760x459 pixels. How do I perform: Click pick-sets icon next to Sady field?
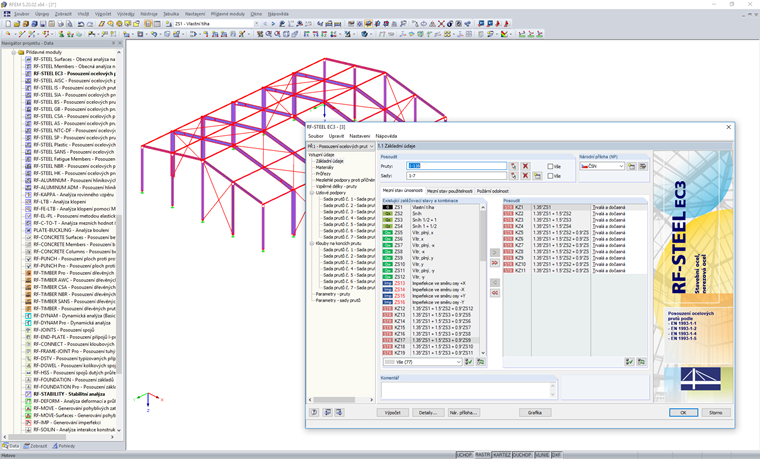pos(514,176)
